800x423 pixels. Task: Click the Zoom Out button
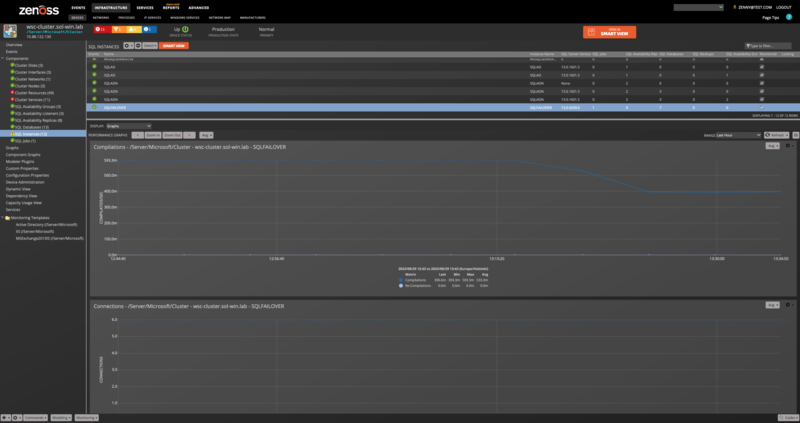click(172, 135)
